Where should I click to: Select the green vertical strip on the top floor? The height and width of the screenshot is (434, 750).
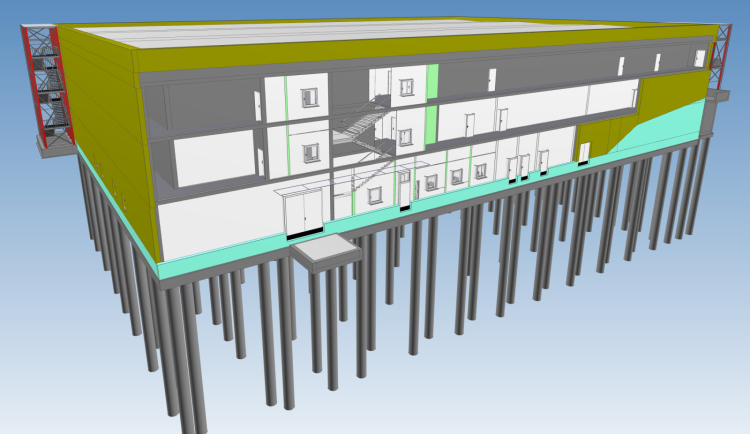click(x=432, y=80)
